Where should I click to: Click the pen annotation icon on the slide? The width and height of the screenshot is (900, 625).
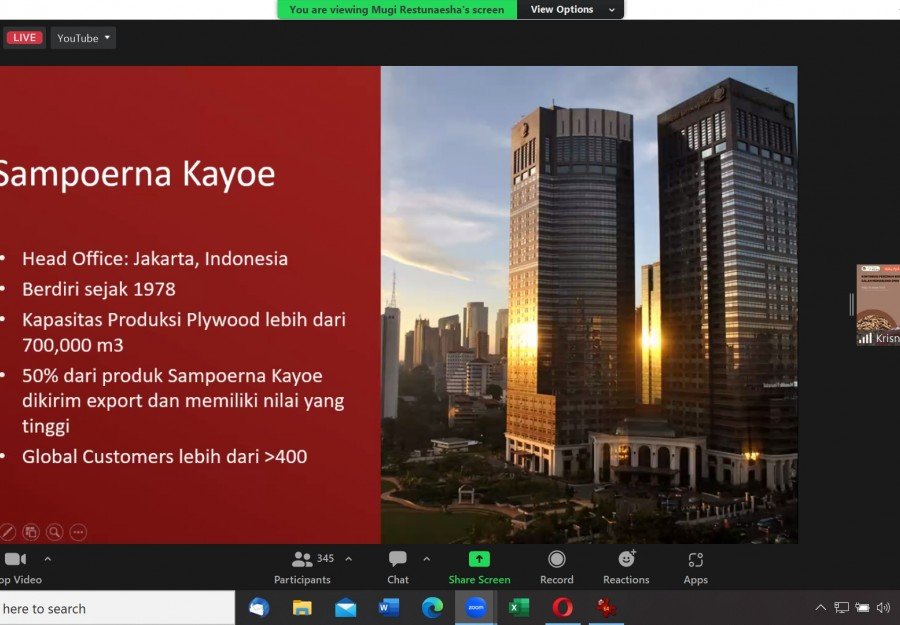(6, 532)
